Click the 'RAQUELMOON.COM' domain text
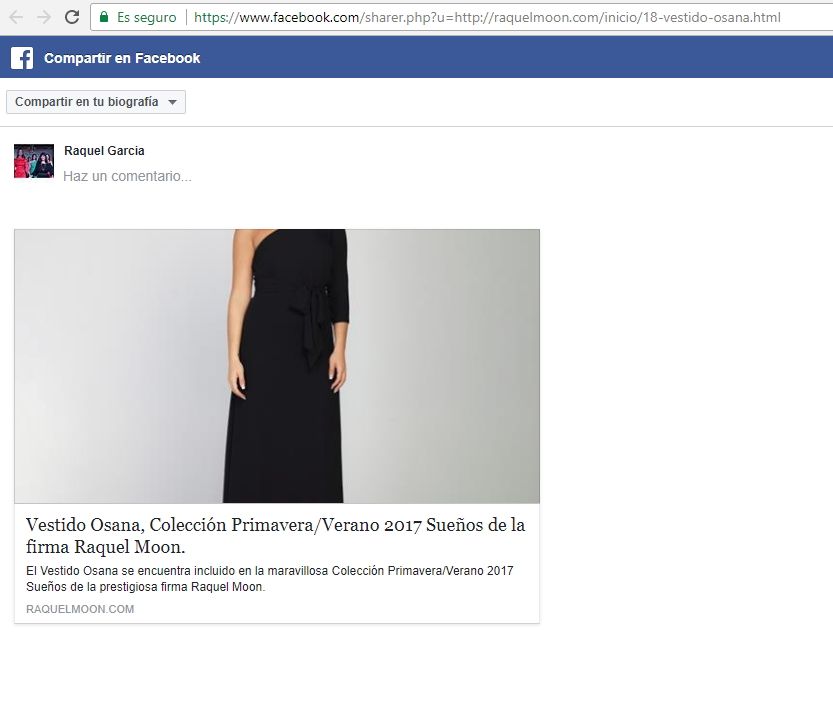The width and height of the screenshot is (833, 728). pos(80,609)
